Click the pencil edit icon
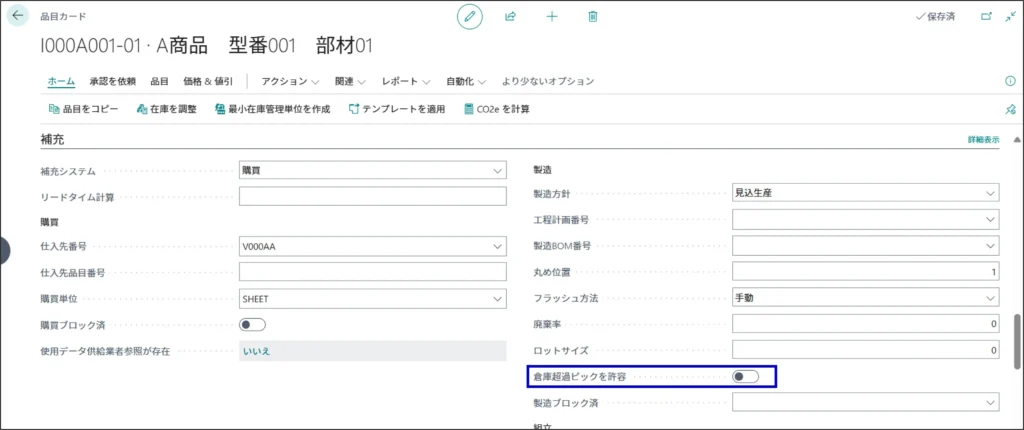This screenshot has width=1024, height=430. point(469,17)
